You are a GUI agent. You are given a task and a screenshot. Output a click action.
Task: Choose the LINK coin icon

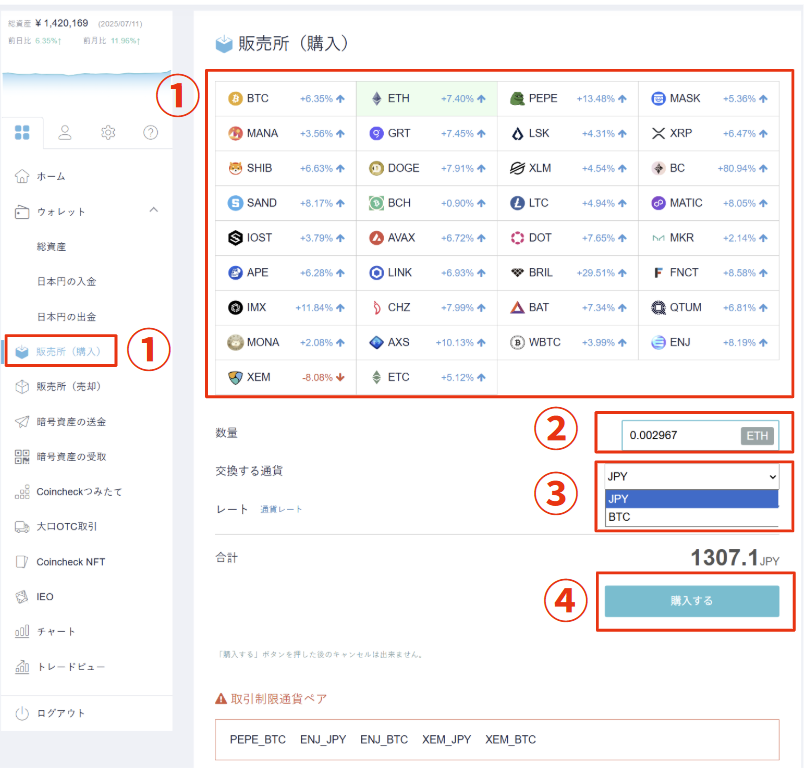coord(376,273)
